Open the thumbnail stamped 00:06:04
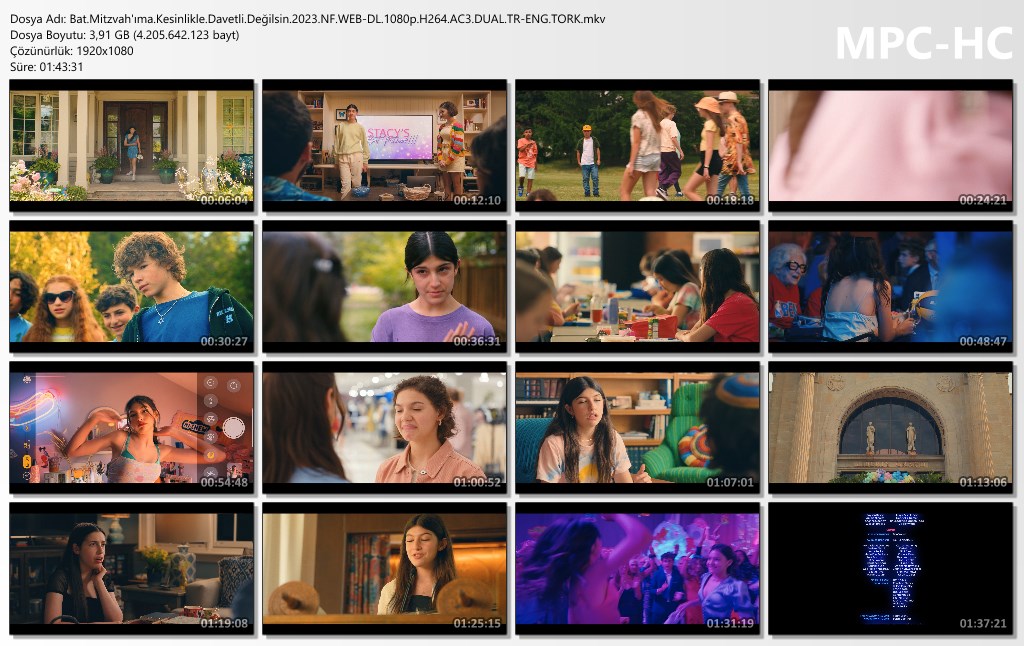Viewport: 1024px width, 646px height. click(131, 146)
